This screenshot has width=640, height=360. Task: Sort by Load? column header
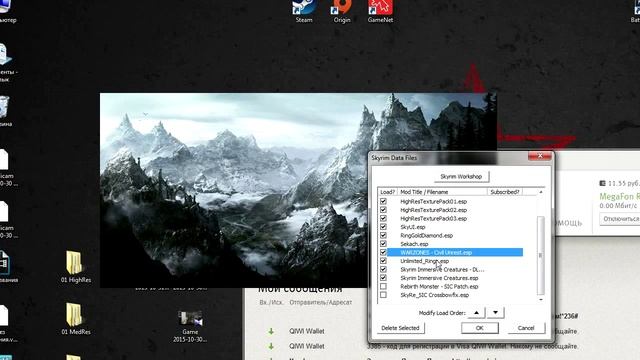click(x=387, y=192)
